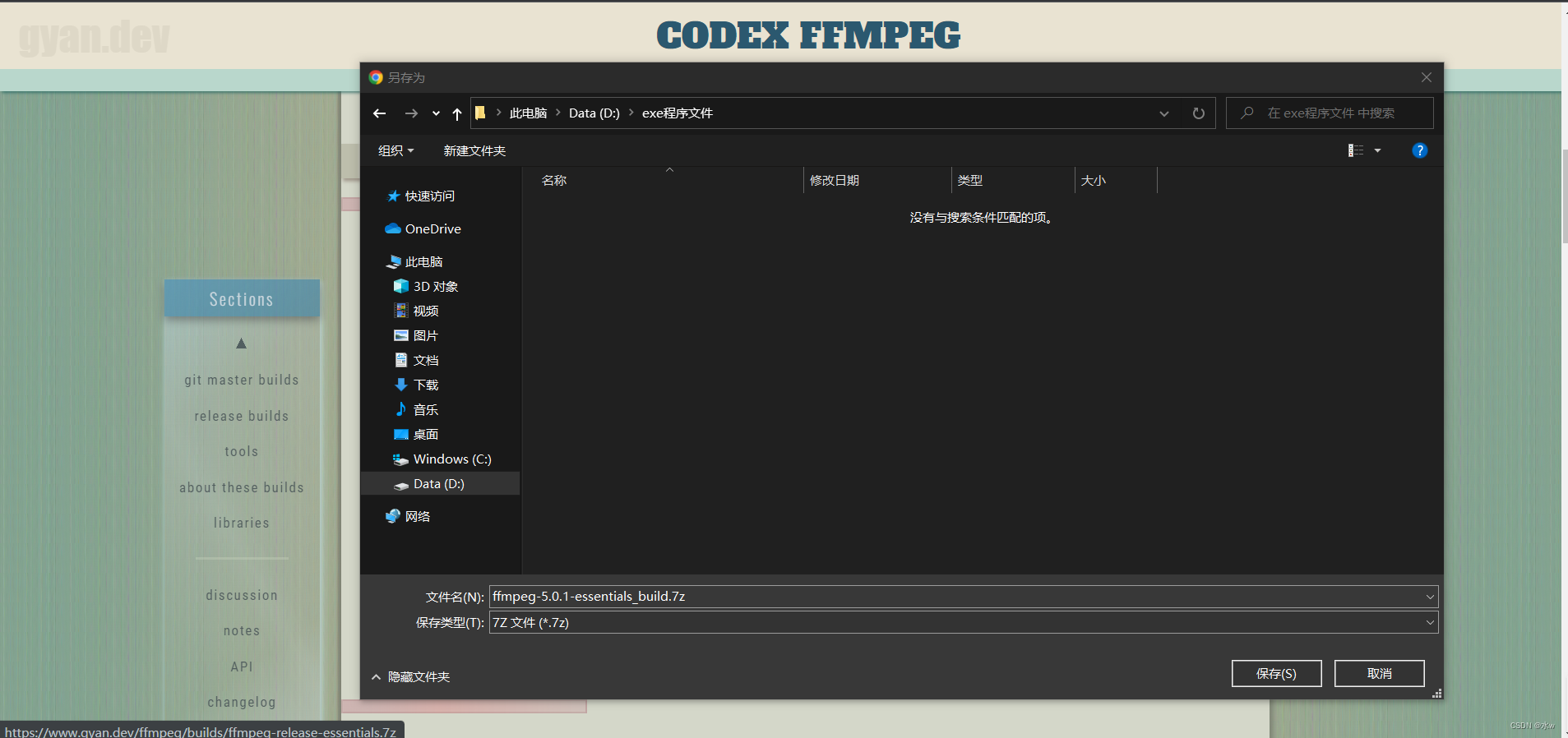1568x738 pixels.
Task: Open libraries link in Sections sidebar
Action: click(242, 523)
